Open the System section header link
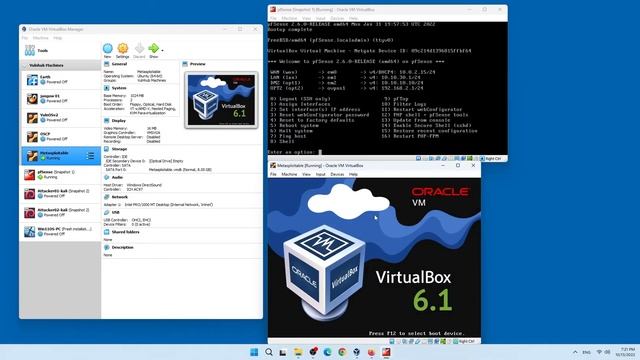The height and width of the screenshot is (360, 640). tap(119, 88)
